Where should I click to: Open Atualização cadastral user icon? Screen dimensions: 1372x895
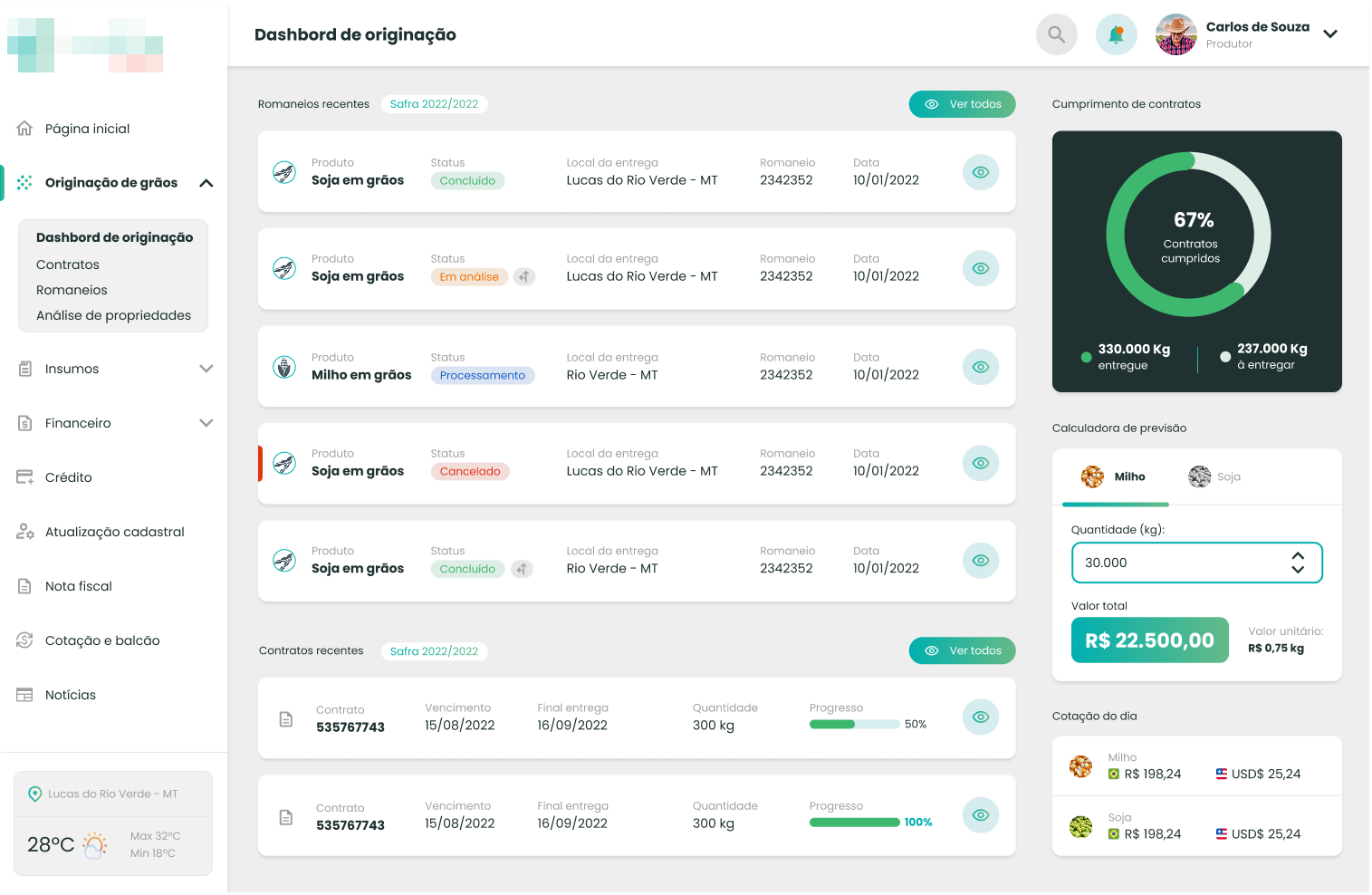click(x=24, y=532)
